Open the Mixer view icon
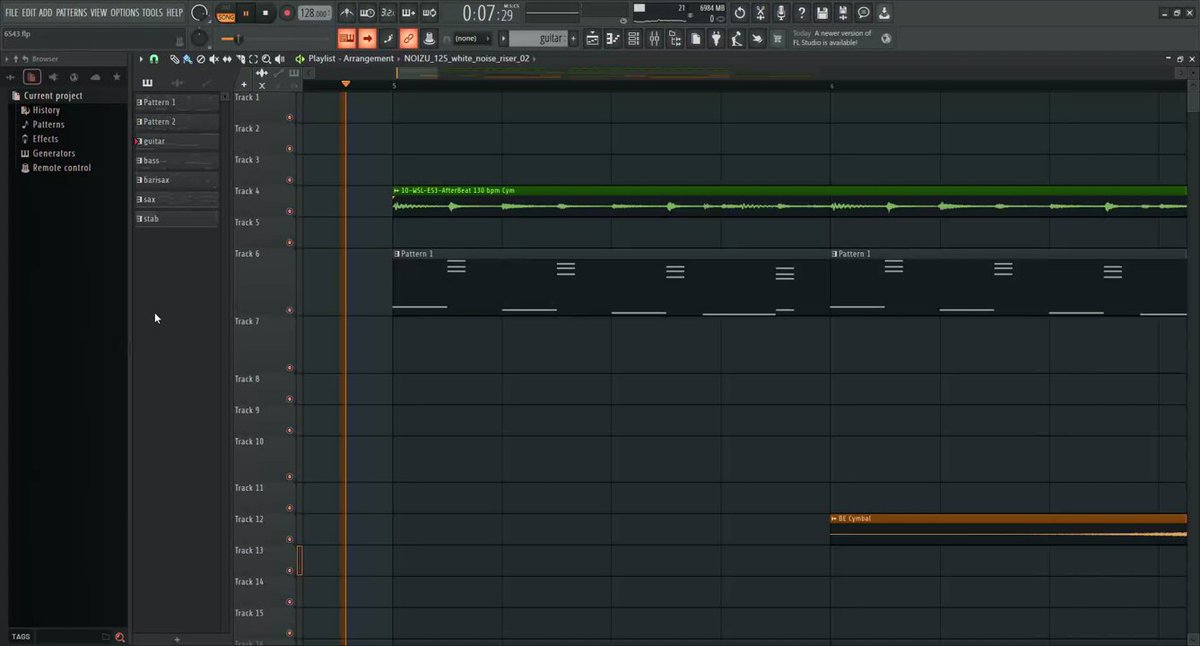Image resolution: width=1200 pixels, height=646 pixels. coord(654,39)
